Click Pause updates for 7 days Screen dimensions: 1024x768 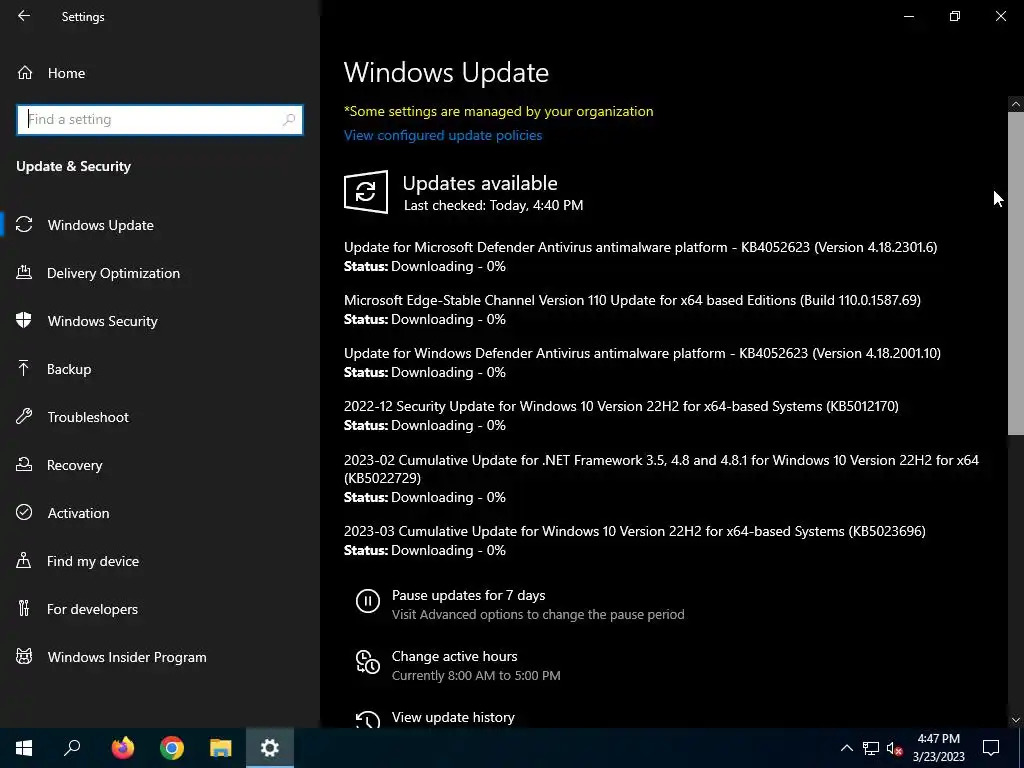[x=468, y=596]
